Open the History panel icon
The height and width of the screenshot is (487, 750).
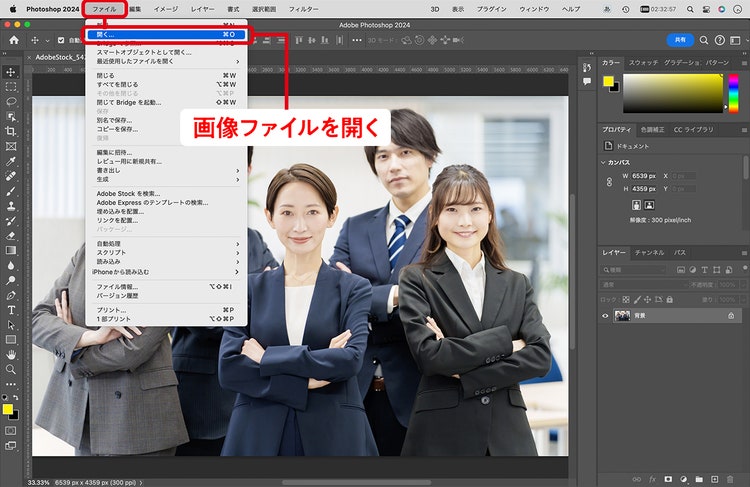[x=587, y=67]
